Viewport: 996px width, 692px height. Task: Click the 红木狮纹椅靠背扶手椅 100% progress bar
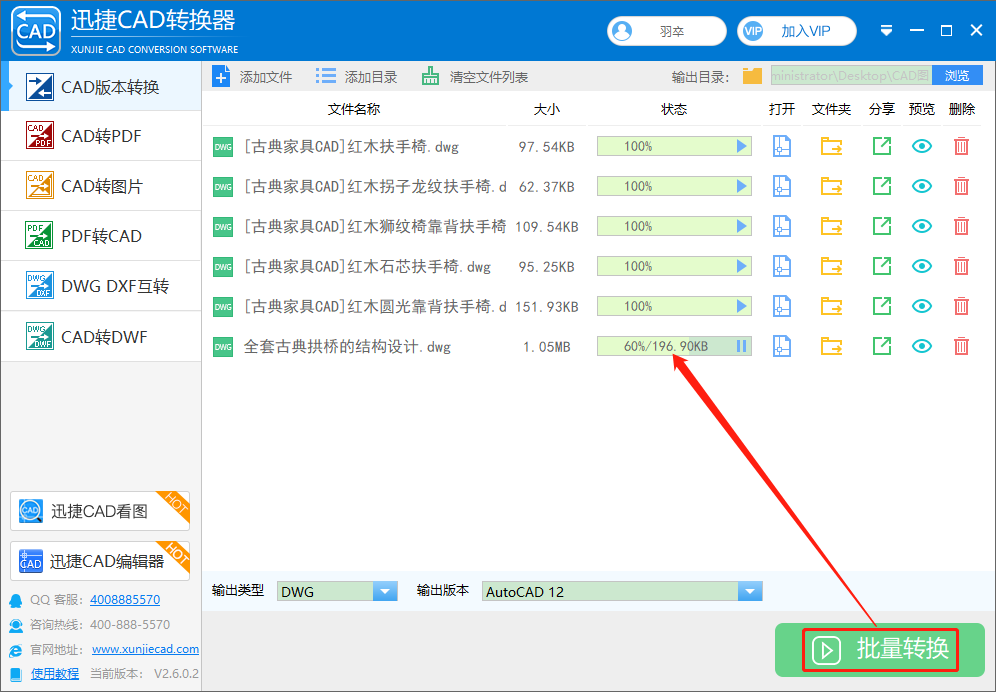coord(674,226)
